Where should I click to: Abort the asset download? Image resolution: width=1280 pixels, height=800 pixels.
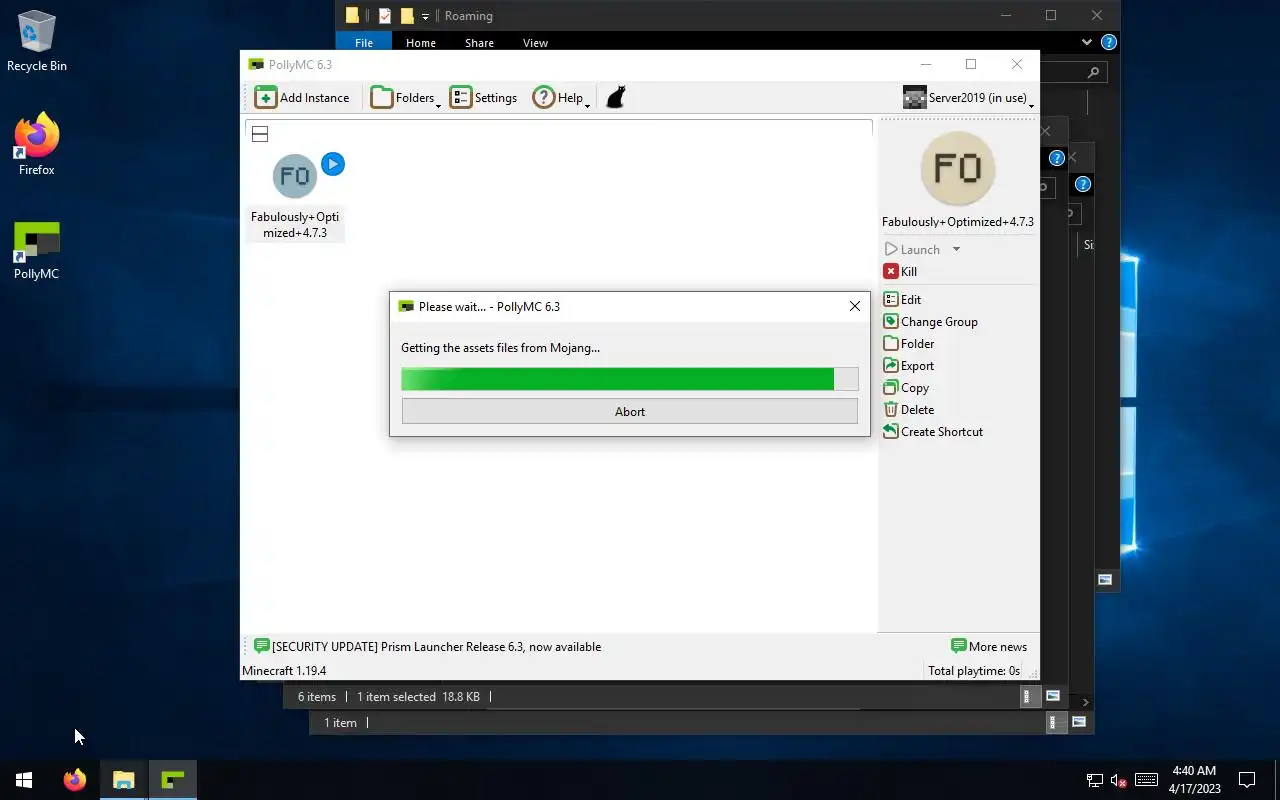pos(630,411)
